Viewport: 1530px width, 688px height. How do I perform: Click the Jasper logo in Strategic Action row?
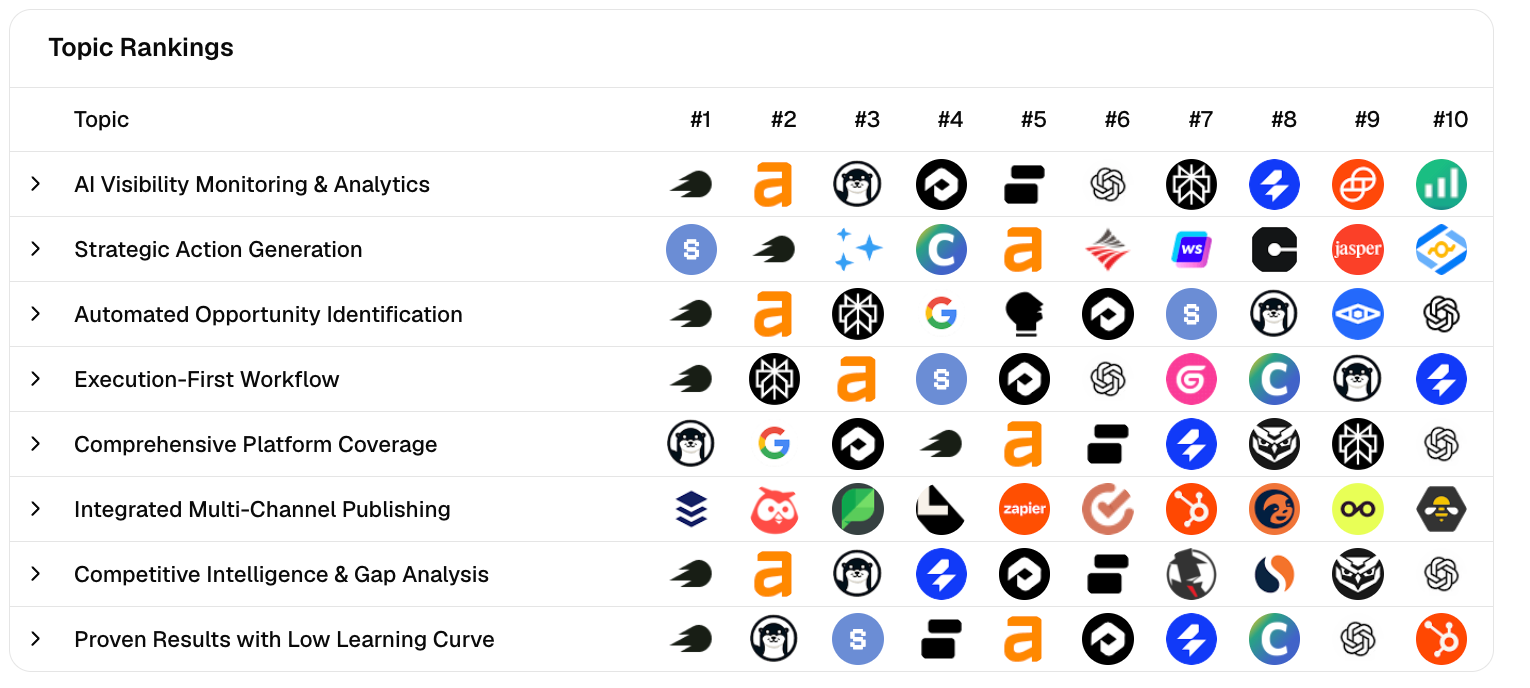click(x=1357, y=250)
